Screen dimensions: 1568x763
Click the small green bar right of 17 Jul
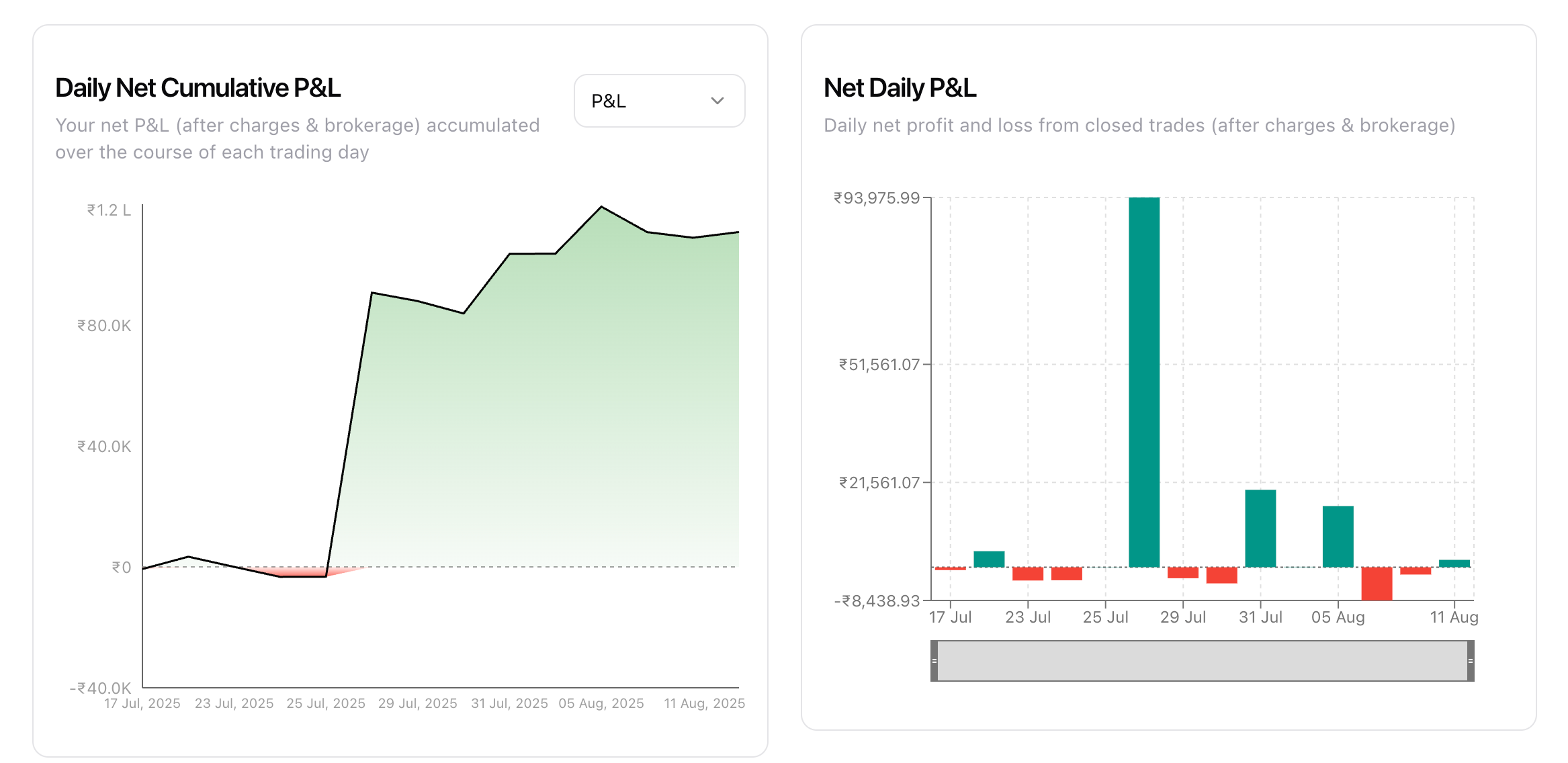point(988,559)
